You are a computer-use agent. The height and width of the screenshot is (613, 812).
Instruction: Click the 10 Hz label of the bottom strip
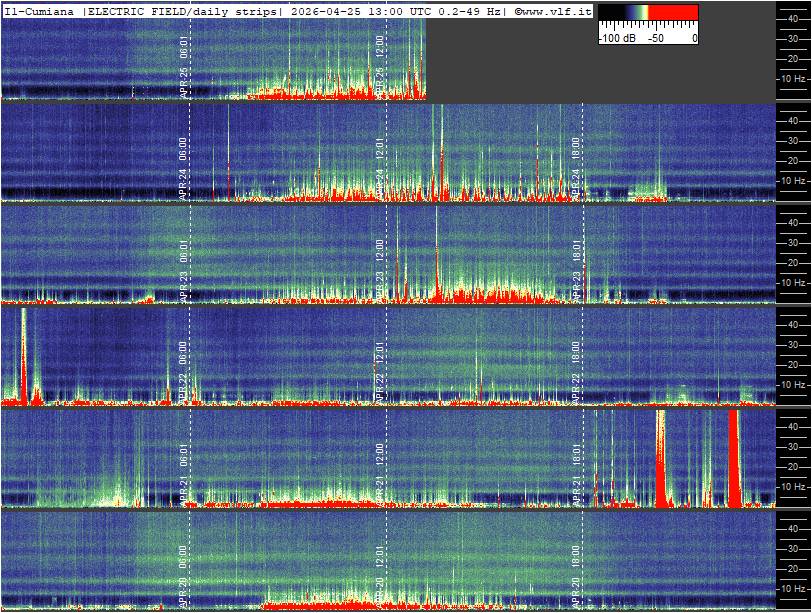793,588
